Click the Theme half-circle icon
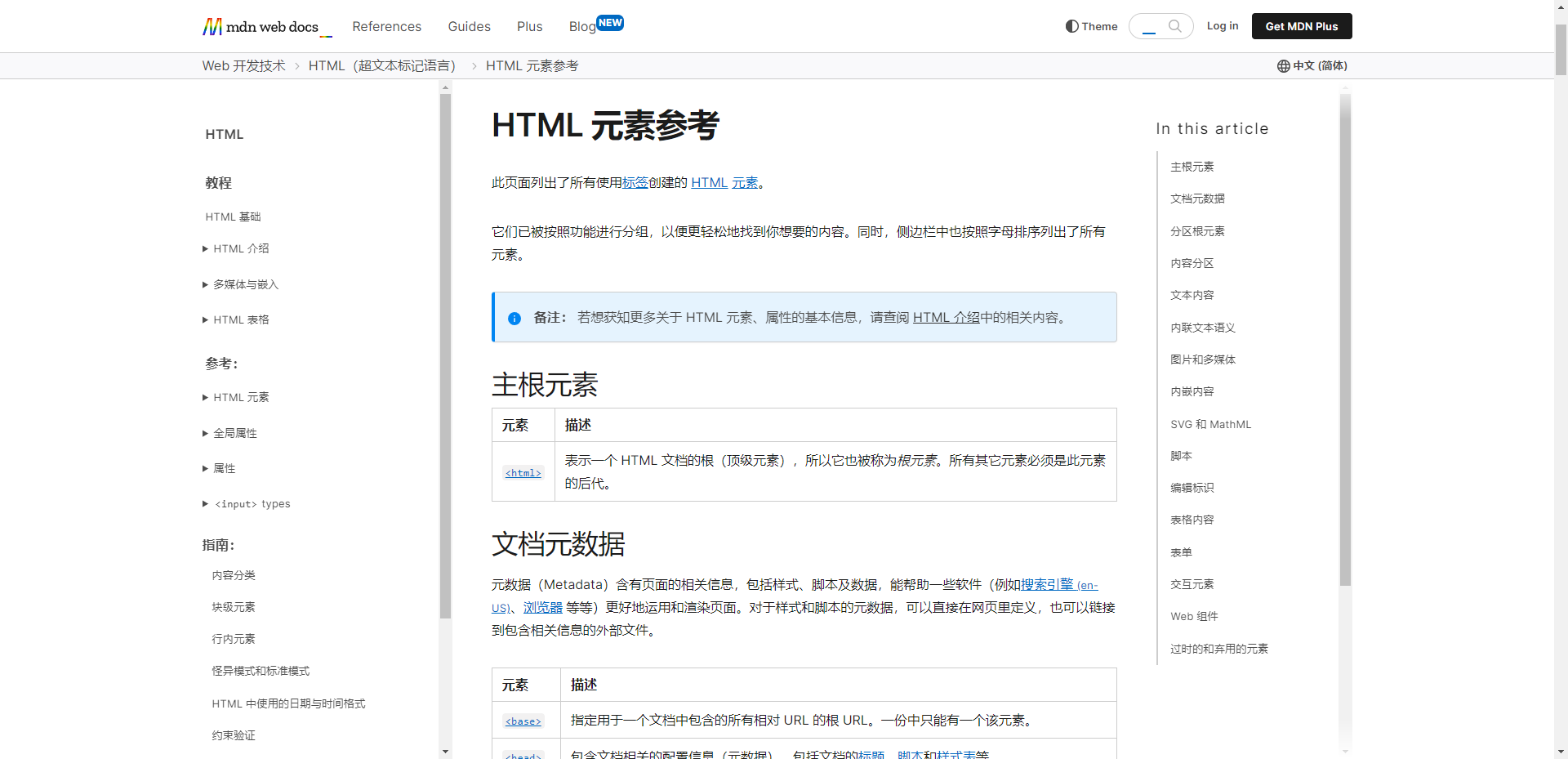Image resolution: width=1568 pixels, height=759 pixels. tap(1071, 26)
